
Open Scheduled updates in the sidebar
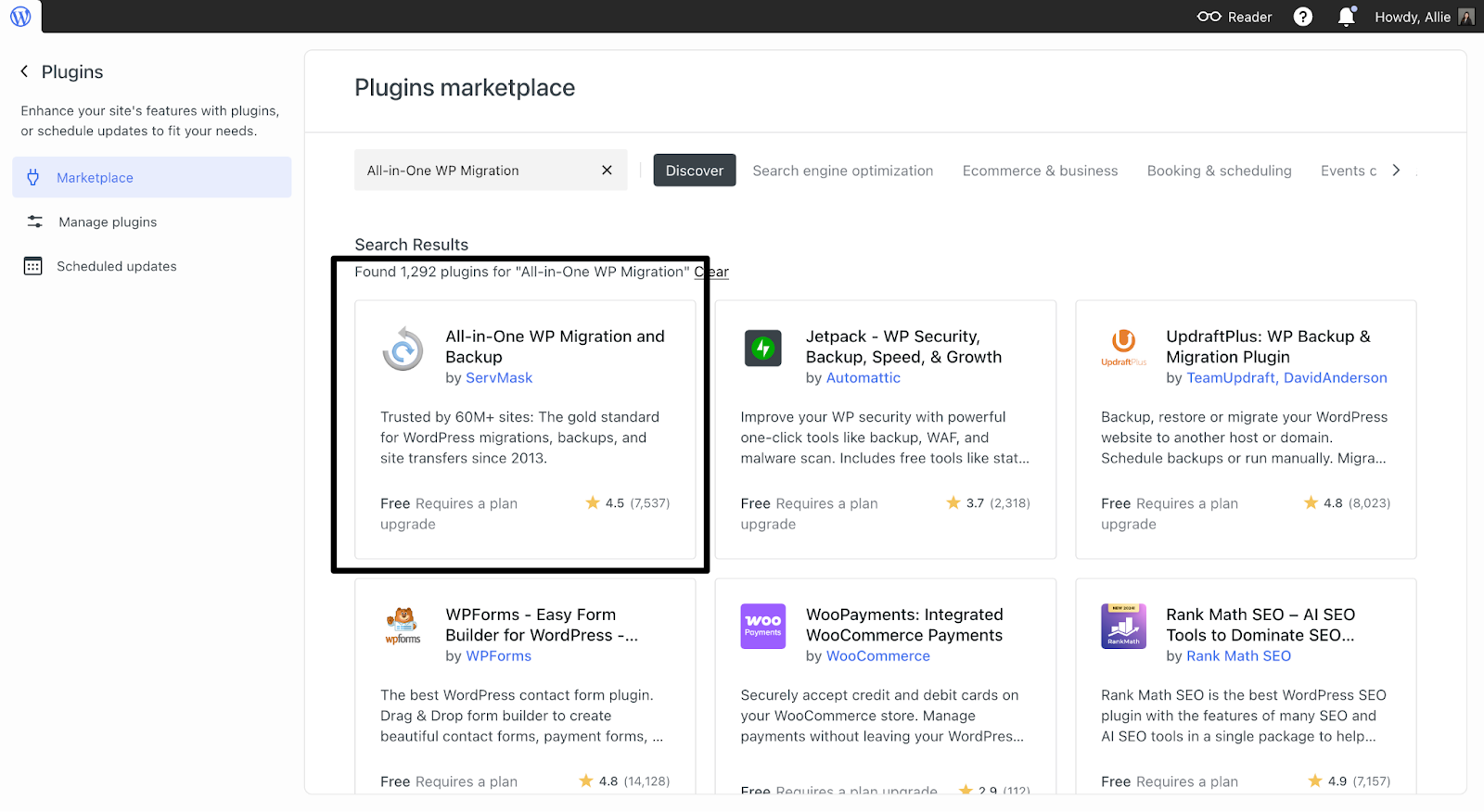(152, 266)
